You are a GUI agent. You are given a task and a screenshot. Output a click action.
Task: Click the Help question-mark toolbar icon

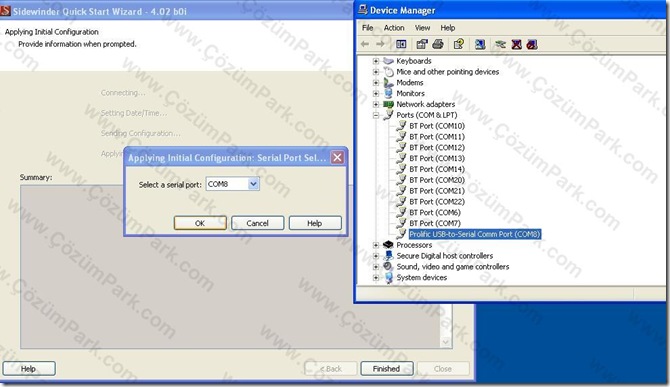459,44
